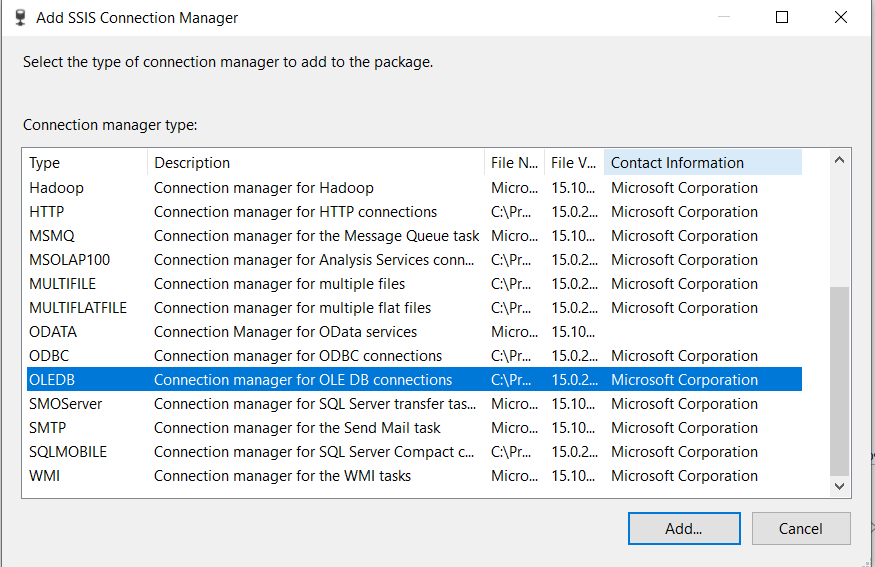Choose the ODBC connection type

[x=49, y=356]
